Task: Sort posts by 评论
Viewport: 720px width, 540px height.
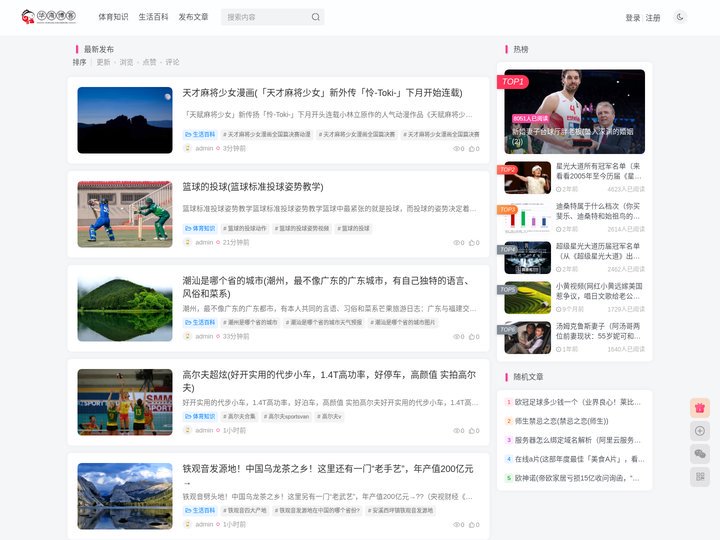Action: click(173, 62)
